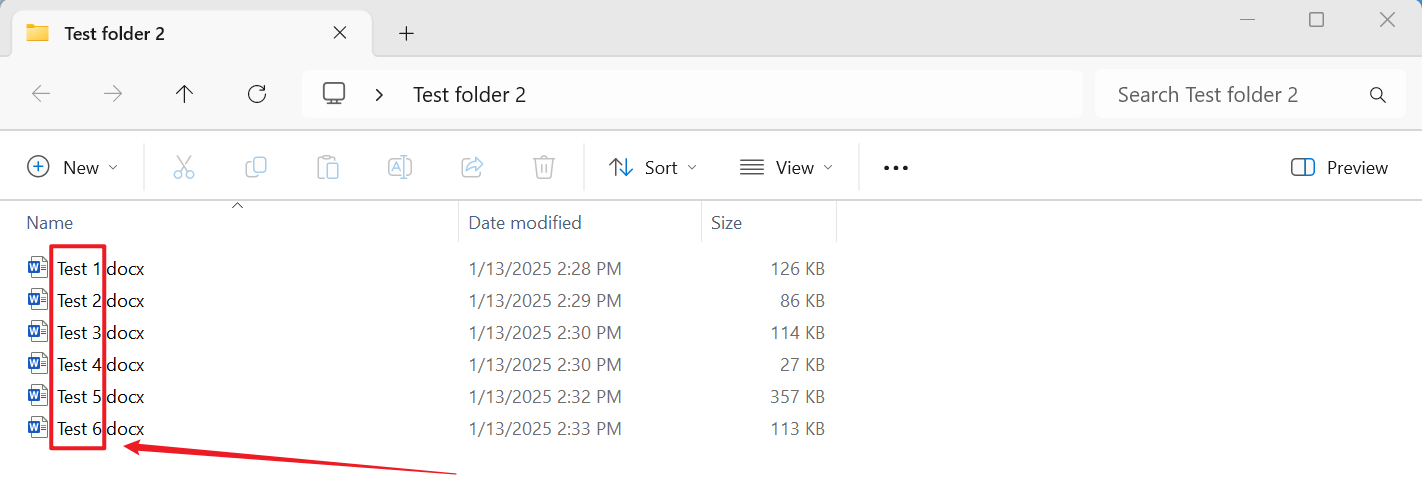Sort files by Size column header
The width and height of the screenshot is (1422, 497).
727,223
